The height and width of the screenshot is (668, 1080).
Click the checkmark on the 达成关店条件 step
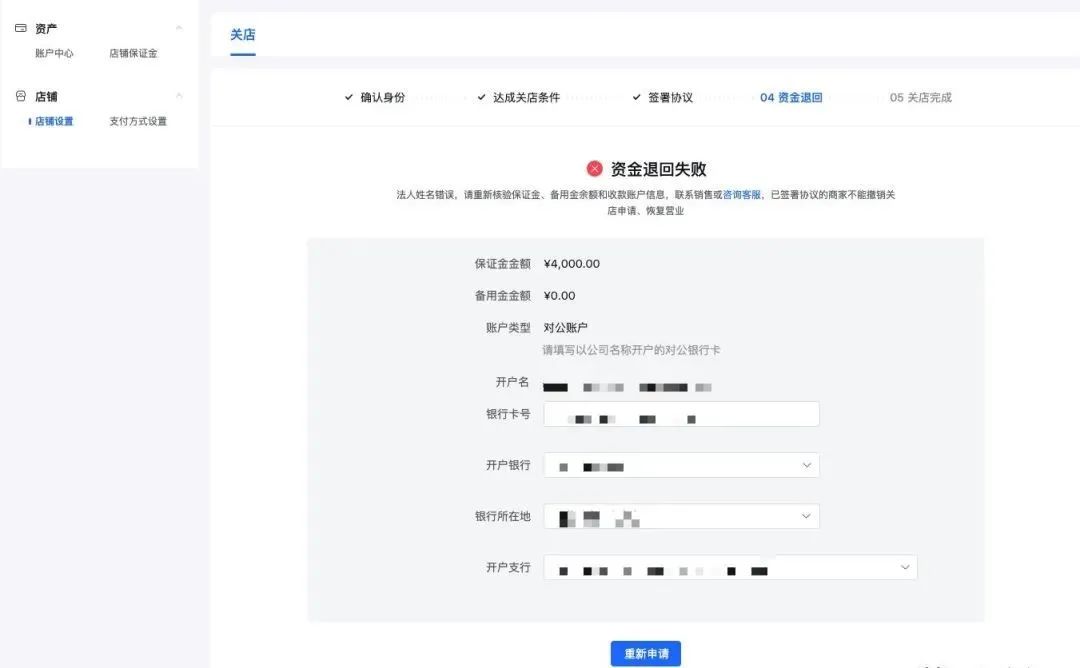[481, 98]
